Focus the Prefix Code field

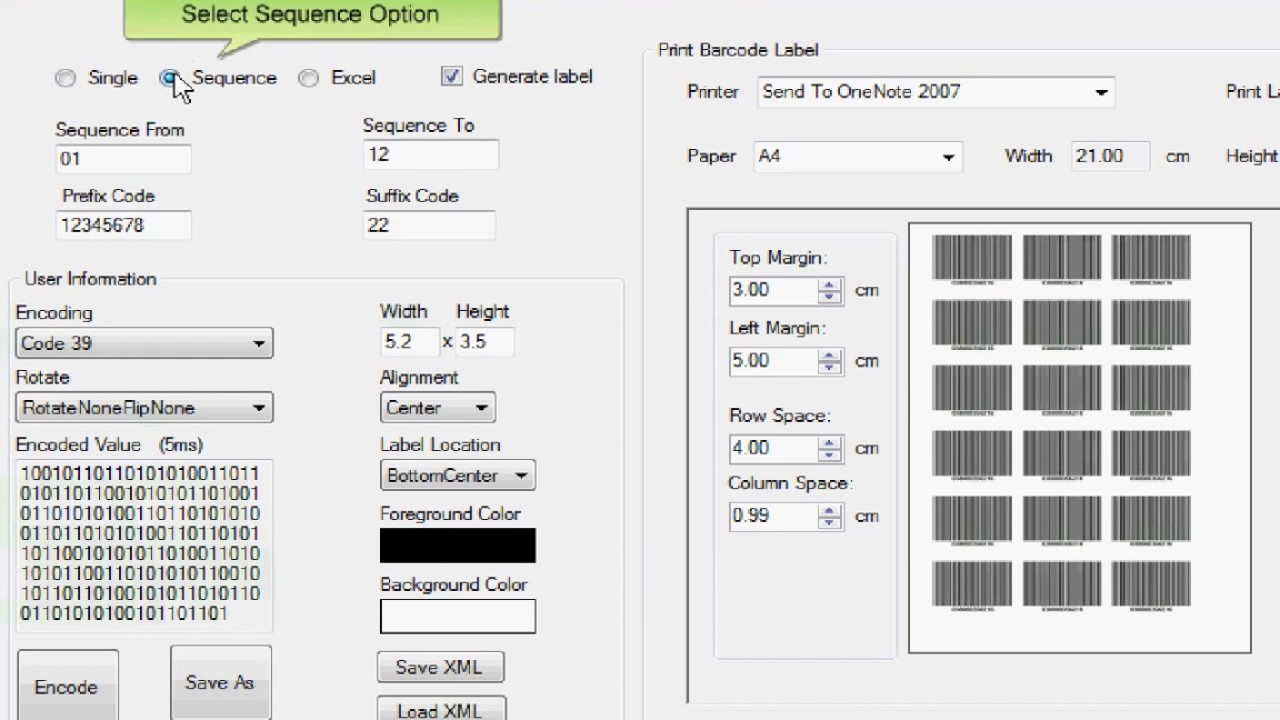tap(123, 225)
